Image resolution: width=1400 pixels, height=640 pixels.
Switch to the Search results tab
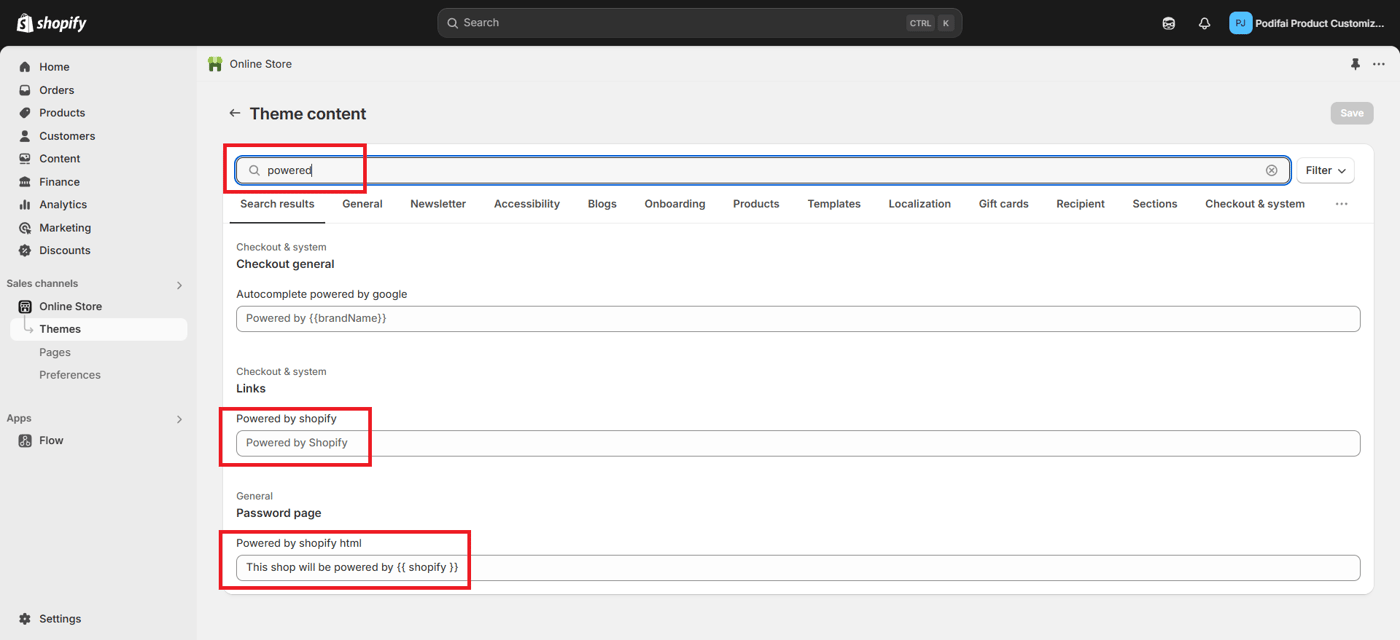277,204
